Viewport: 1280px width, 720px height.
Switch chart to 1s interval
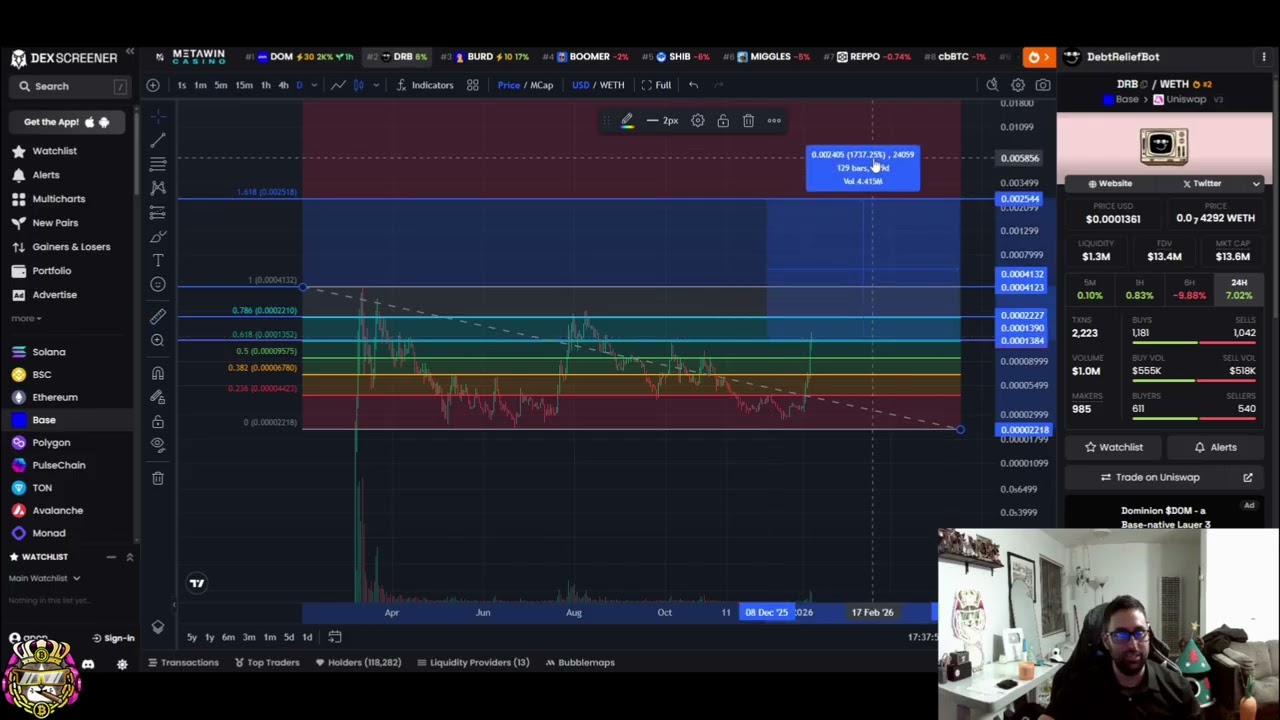tap(181, 85)
